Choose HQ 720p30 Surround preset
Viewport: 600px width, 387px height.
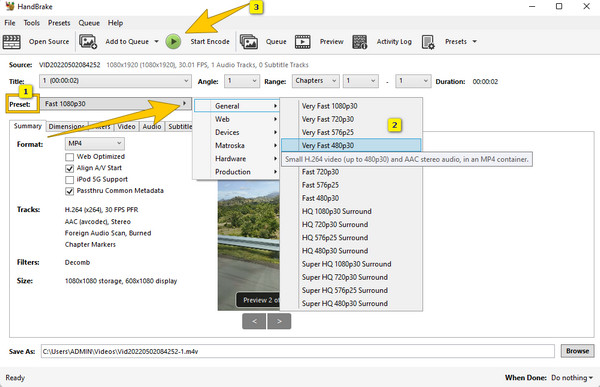pyautogui.click(x=351, y=225)
